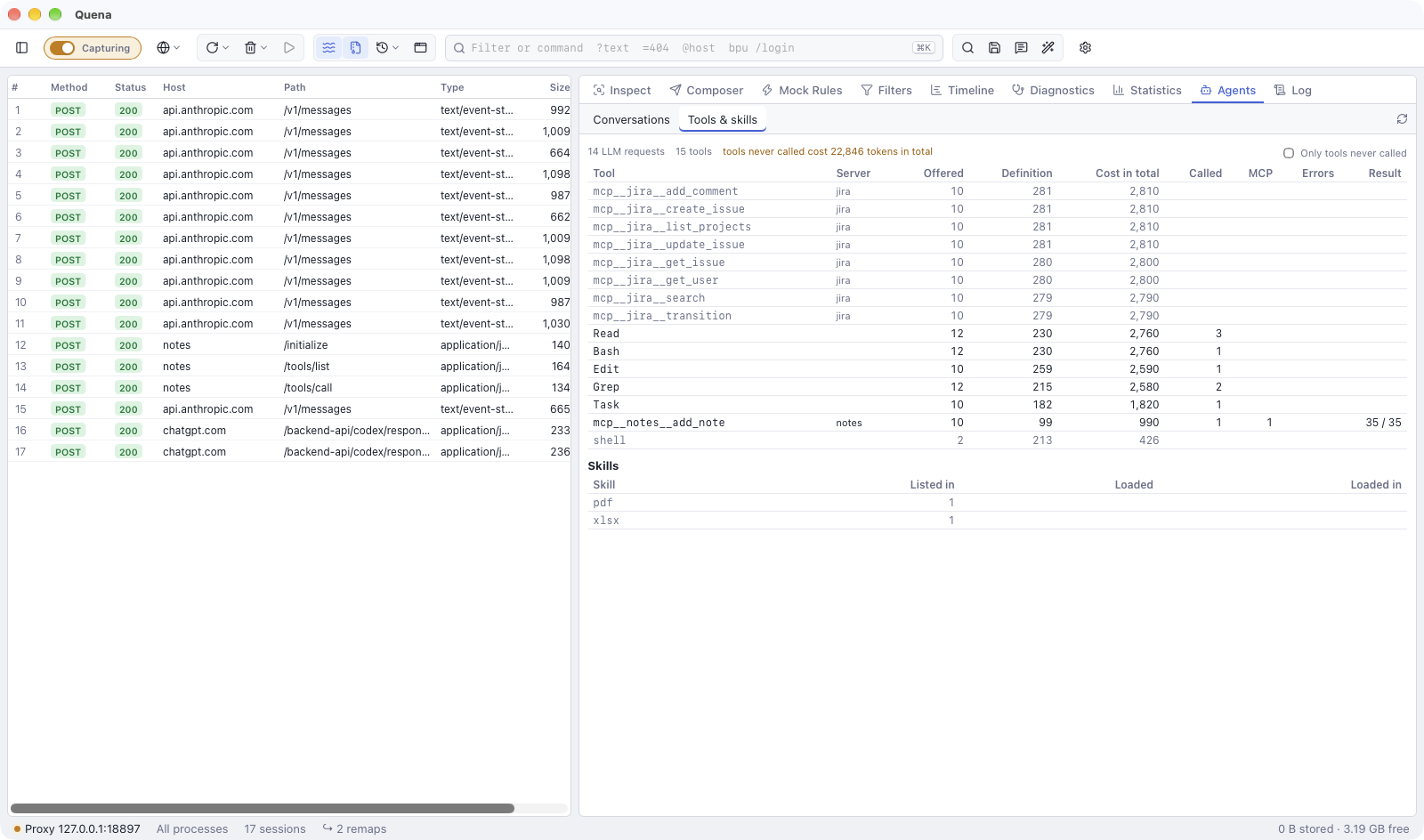The image size is (1424, 840).
Task: Select the mcp__notes__add_note tool row
Action: [998, 423]
